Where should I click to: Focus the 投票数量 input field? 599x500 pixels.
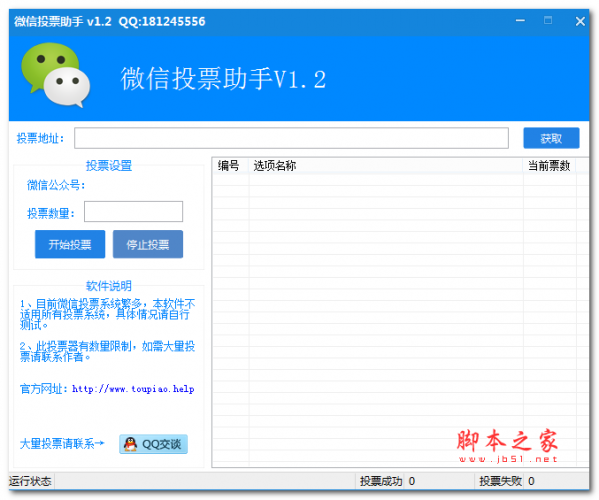pos(133,211)
